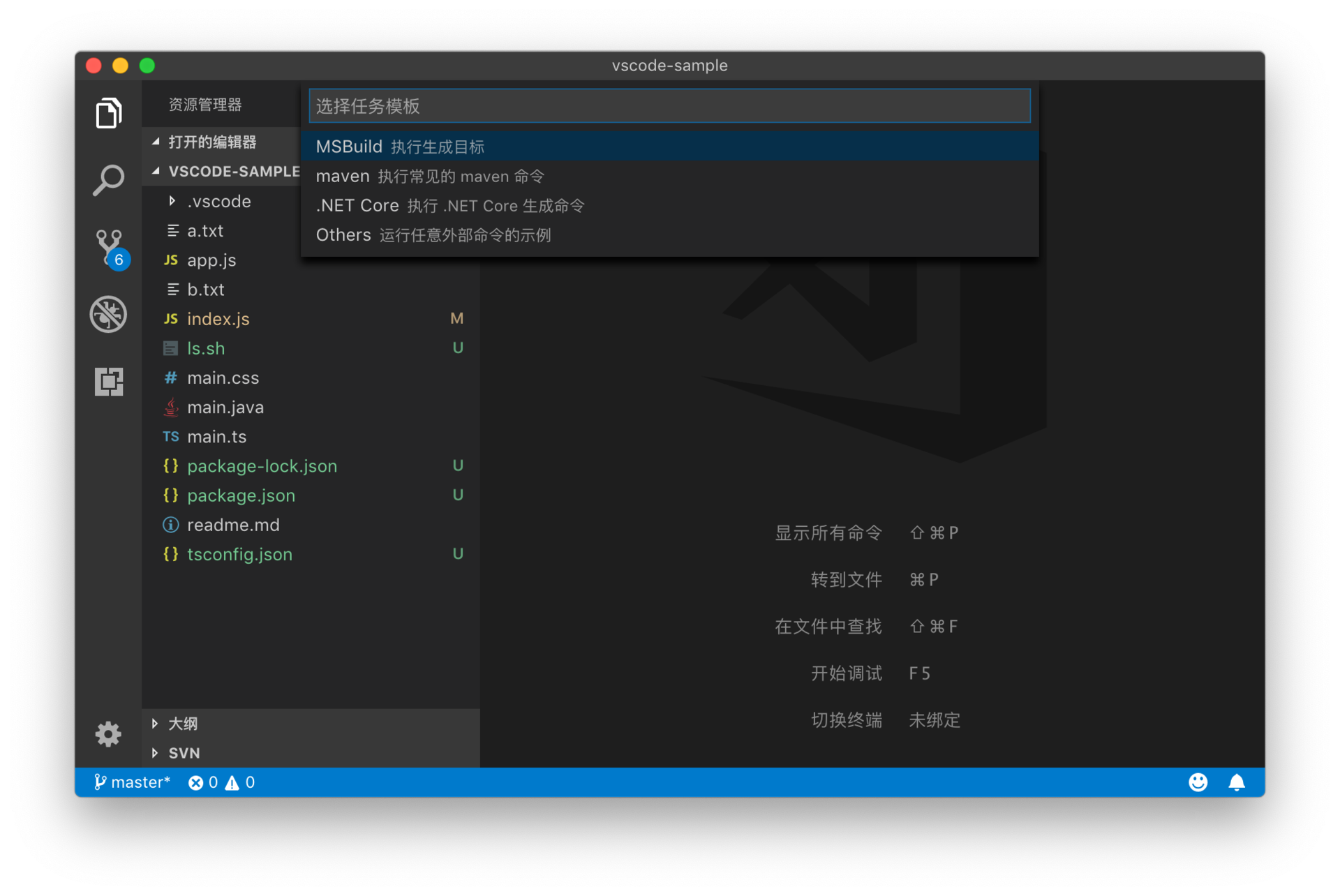The image size is (1340, 896).
Task: Expand the .vscode folder
Action: [x=218, y=202]
